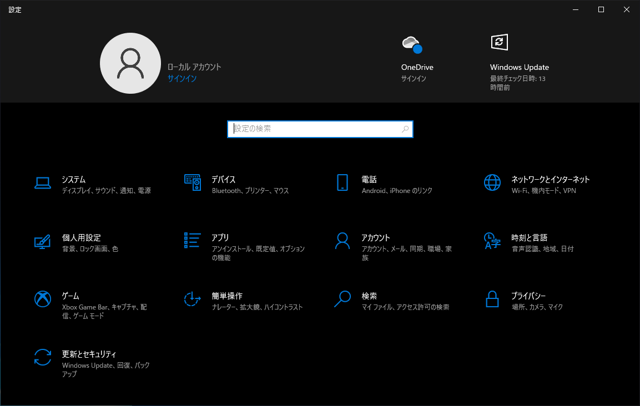Screen dimensions: 640x406
Task: Click the アンインストール、既定値 description
Action: tap(258, 253)
